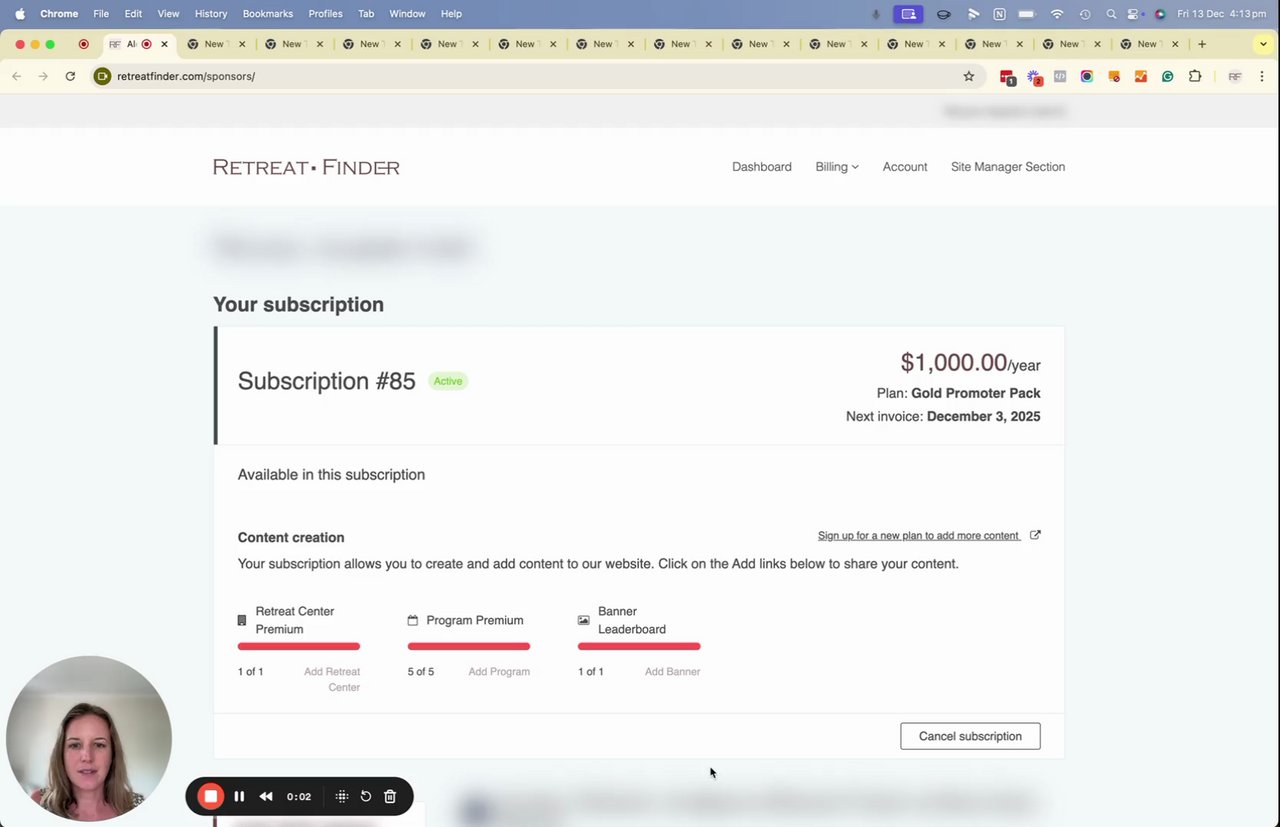Image resolution: width=1280 pixels, height=827 pixels.
Task: Click the browser forward arrow
Action: [x=43, y=76]
